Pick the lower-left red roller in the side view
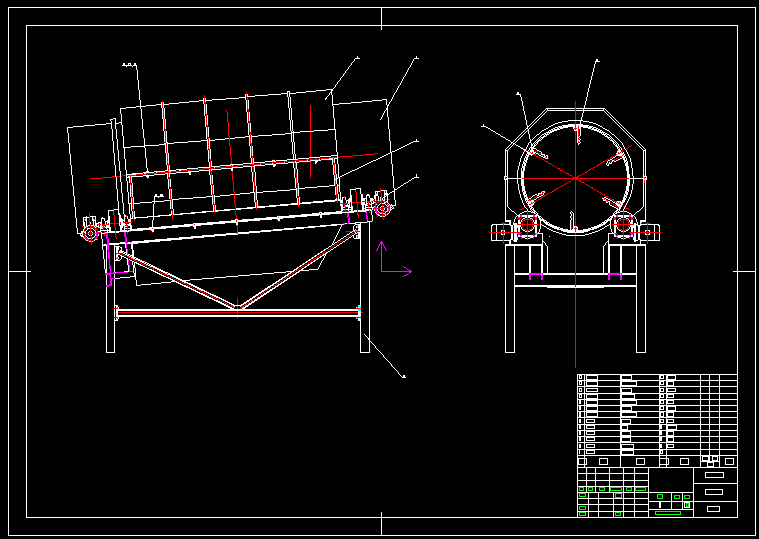Image resolution: width=759 pixels, height=539 pixels. (91, 233)
